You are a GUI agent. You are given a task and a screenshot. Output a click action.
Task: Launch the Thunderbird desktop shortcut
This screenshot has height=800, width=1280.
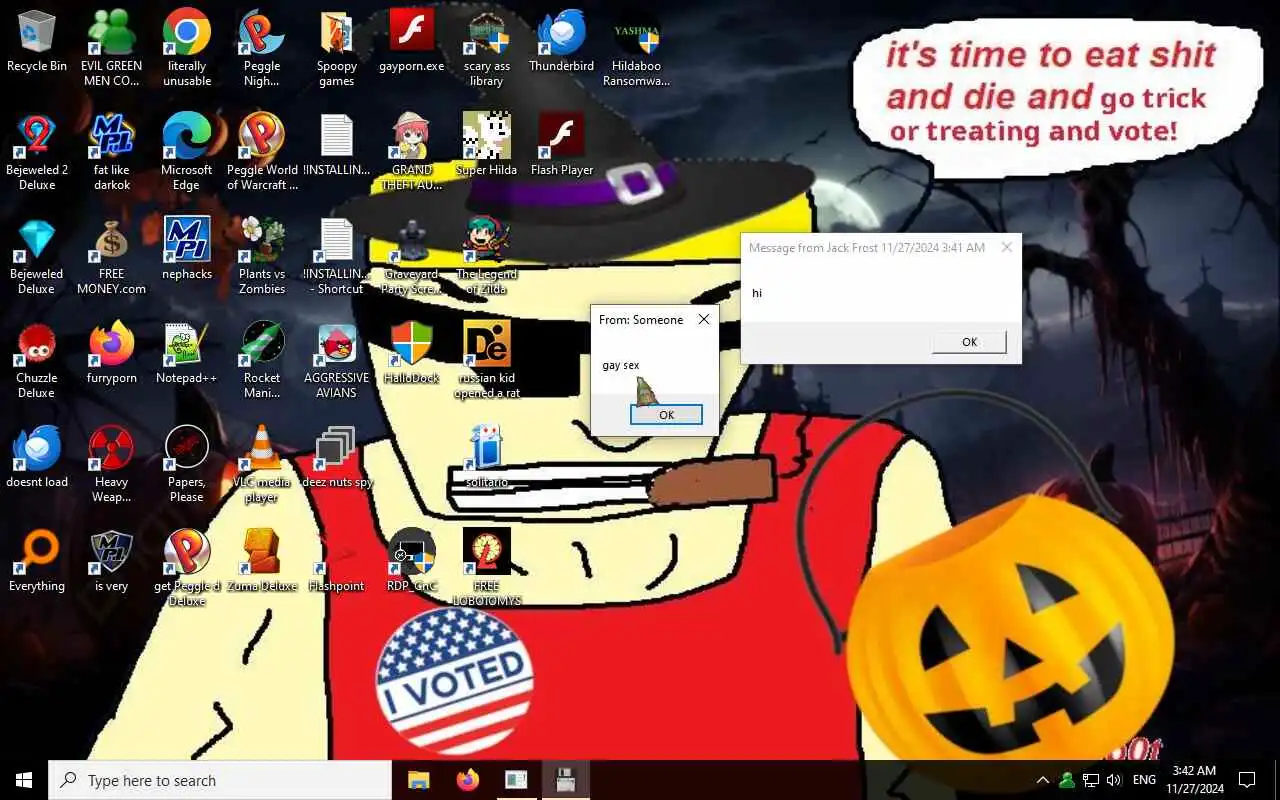tap(561, 42)
